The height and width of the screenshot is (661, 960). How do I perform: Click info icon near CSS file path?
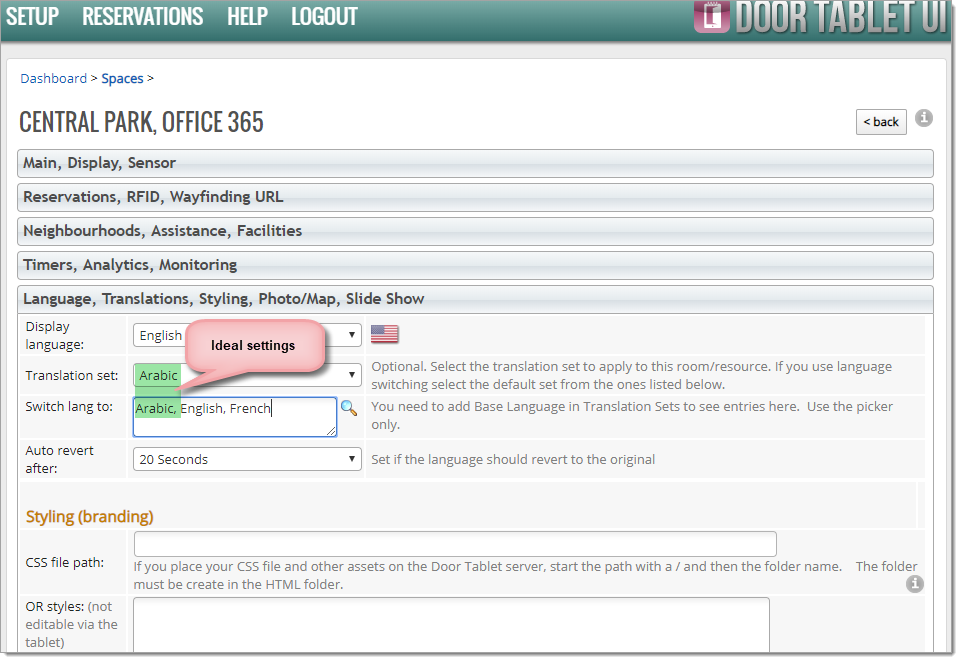coord(914,584)
